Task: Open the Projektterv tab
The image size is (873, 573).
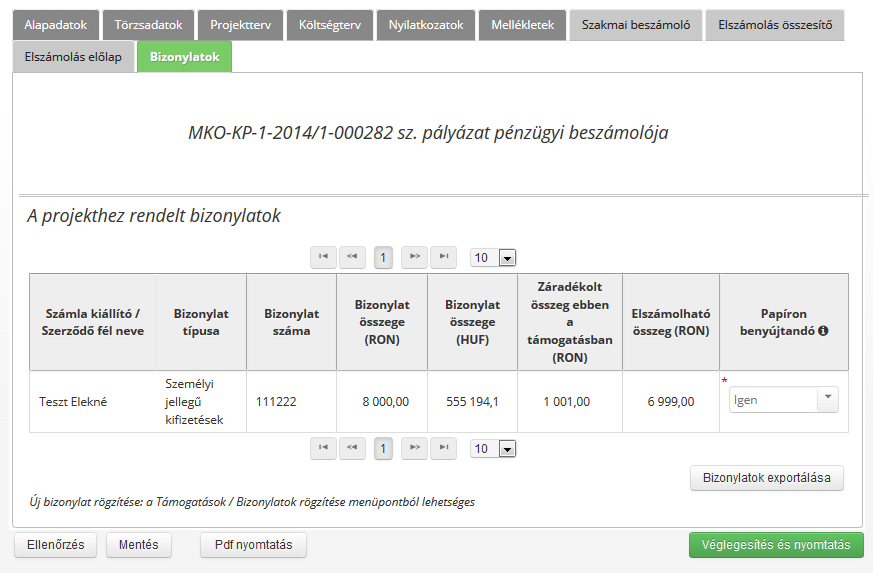Action: point(241,25)
